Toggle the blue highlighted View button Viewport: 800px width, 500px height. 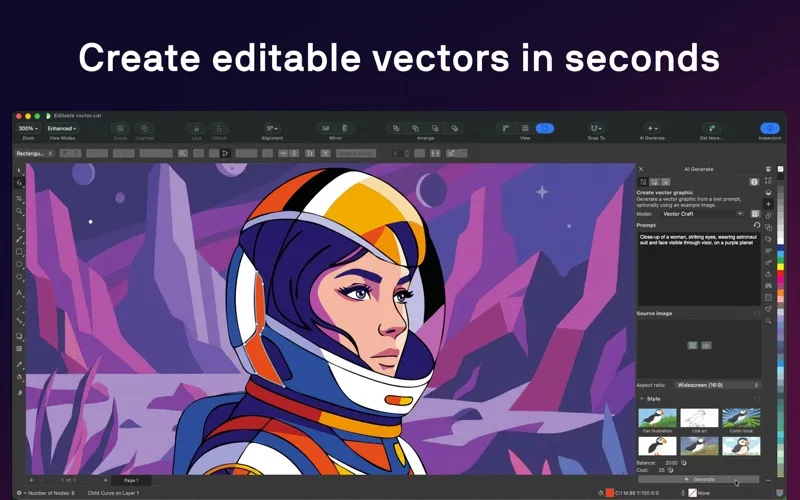[x=544, y=129]
